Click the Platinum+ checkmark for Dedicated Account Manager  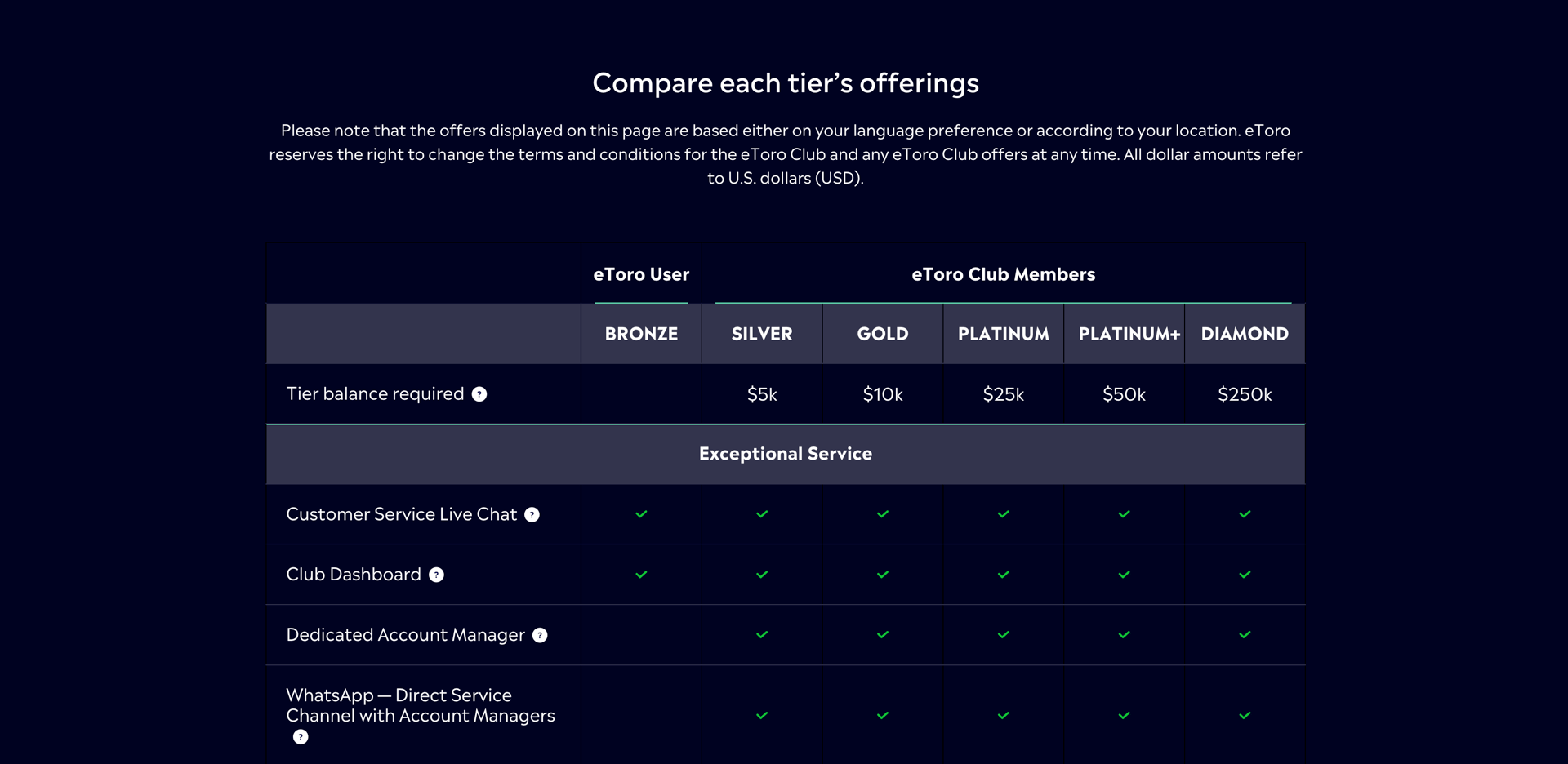1125,635
